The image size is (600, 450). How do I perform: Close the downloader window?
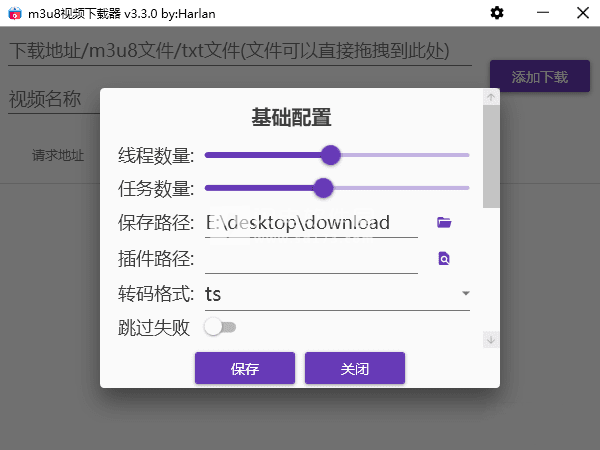coord(583,13)
